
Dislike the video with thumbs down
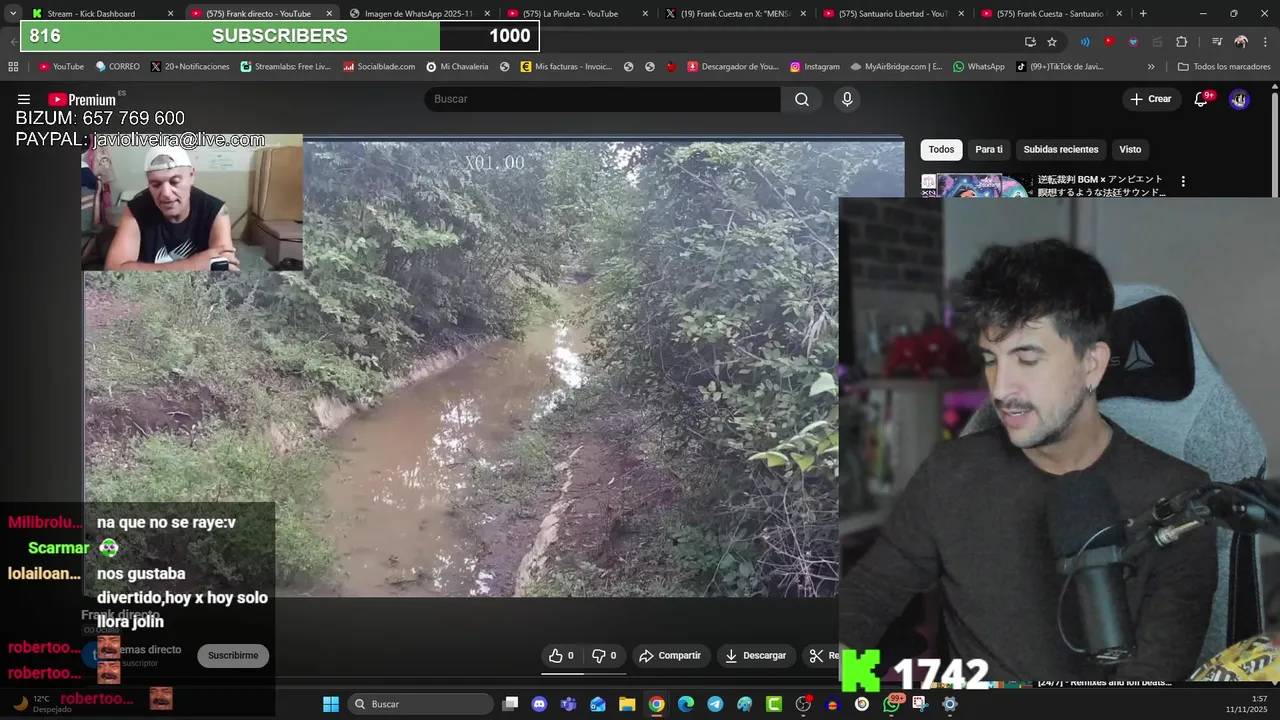tap(604, 656)
